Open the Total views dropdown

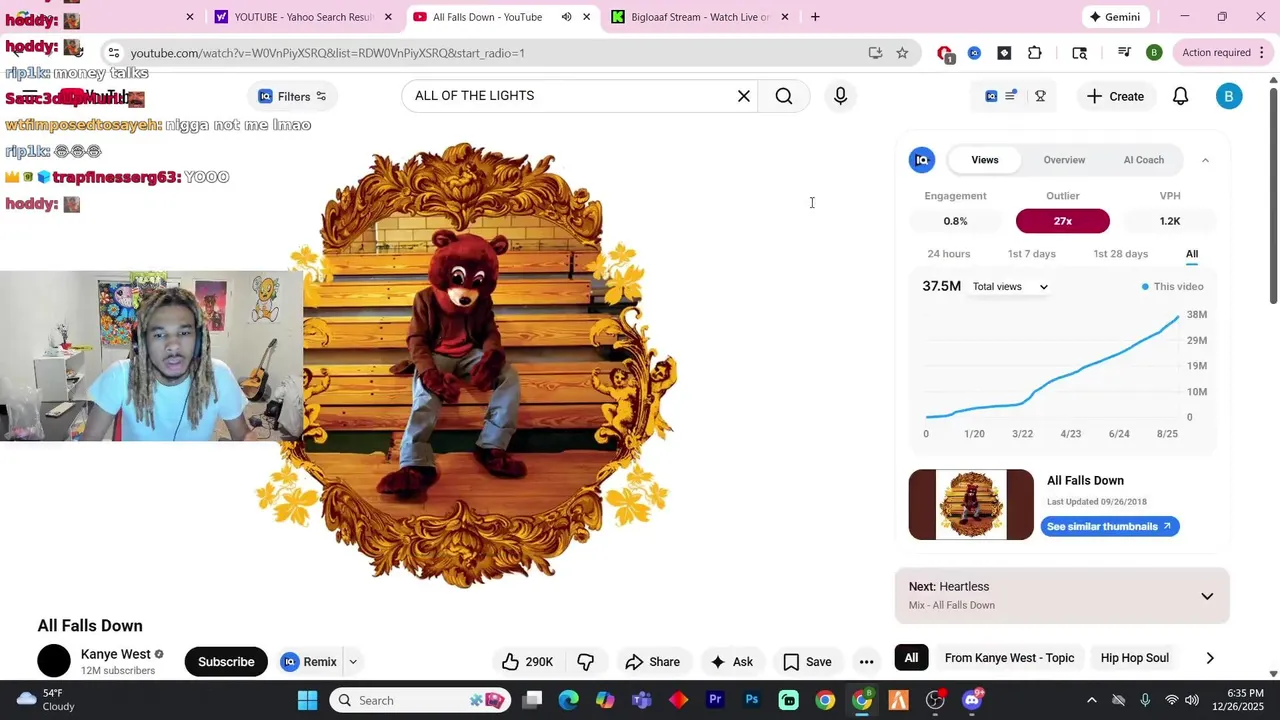pyautogui.click(x=1010, y=287)
